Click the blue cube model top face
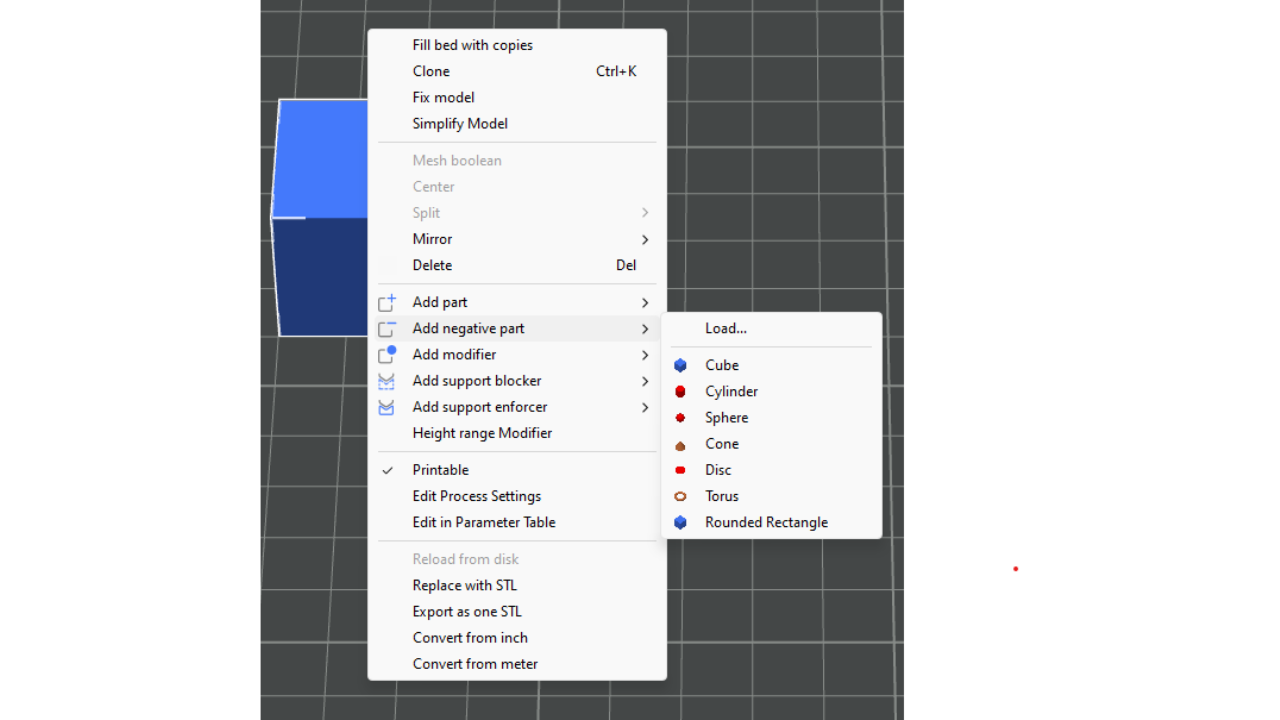The image size is (1280, 720). pyautogui.click(x=322, y=157)
